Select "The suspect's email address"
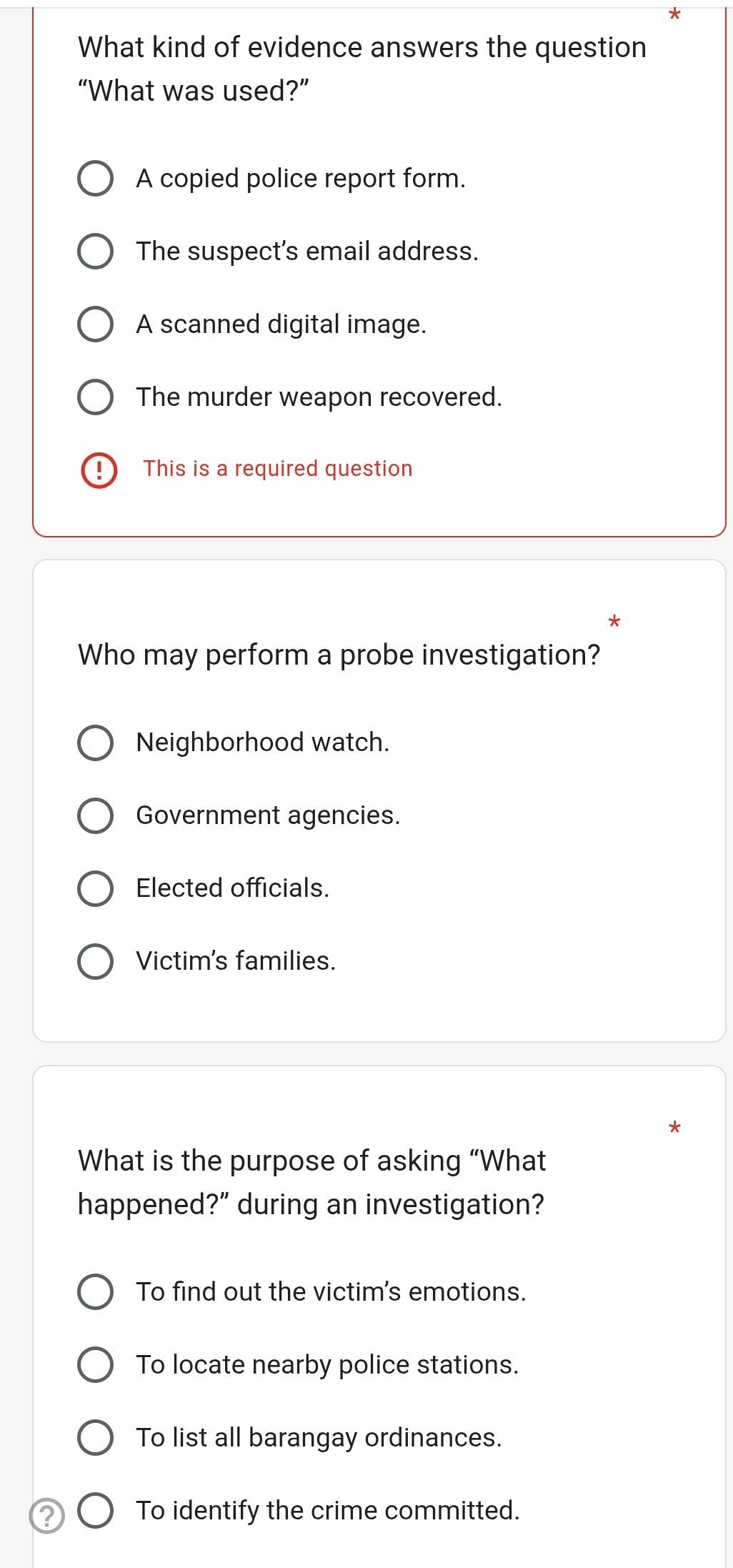 pos(95,252)
